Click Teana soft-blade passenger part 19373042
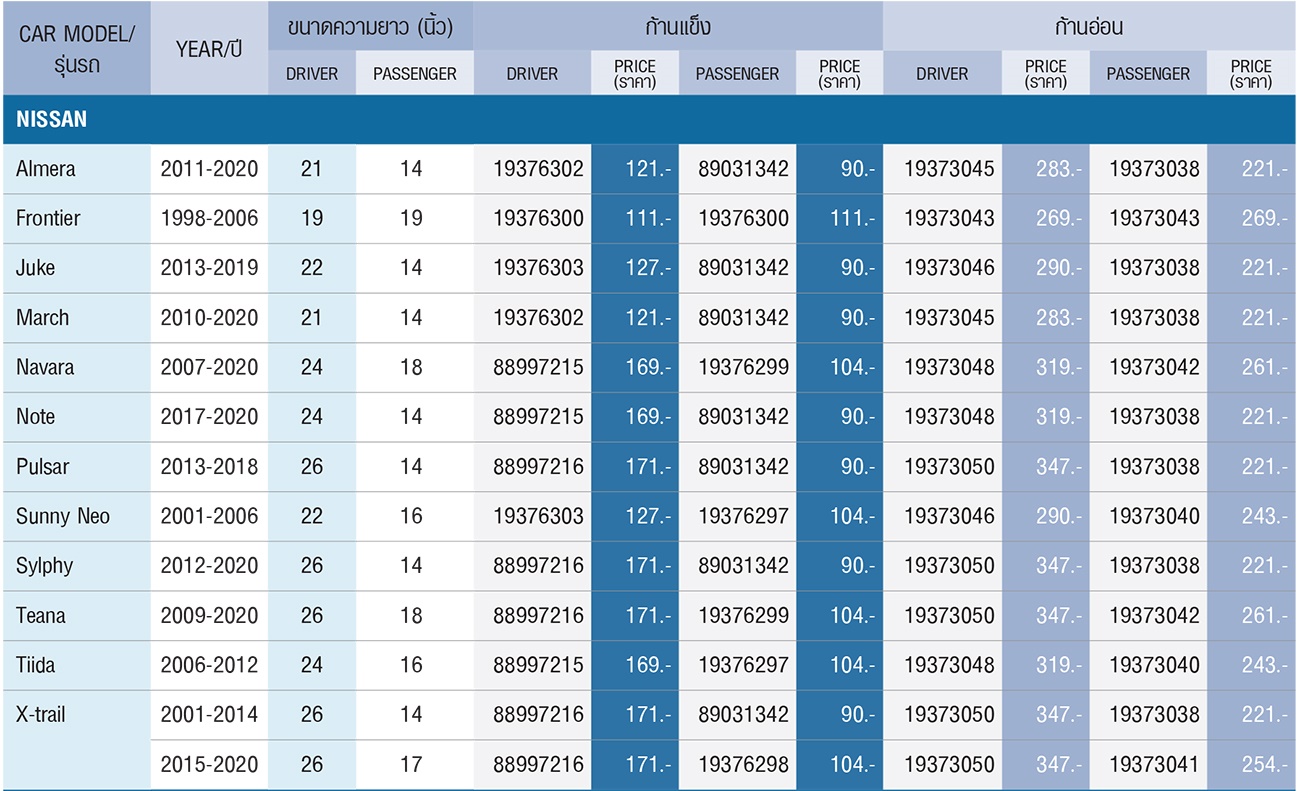Image resolution: width=1300 pixels, height=791 pixels. (x=1154, y=616)
